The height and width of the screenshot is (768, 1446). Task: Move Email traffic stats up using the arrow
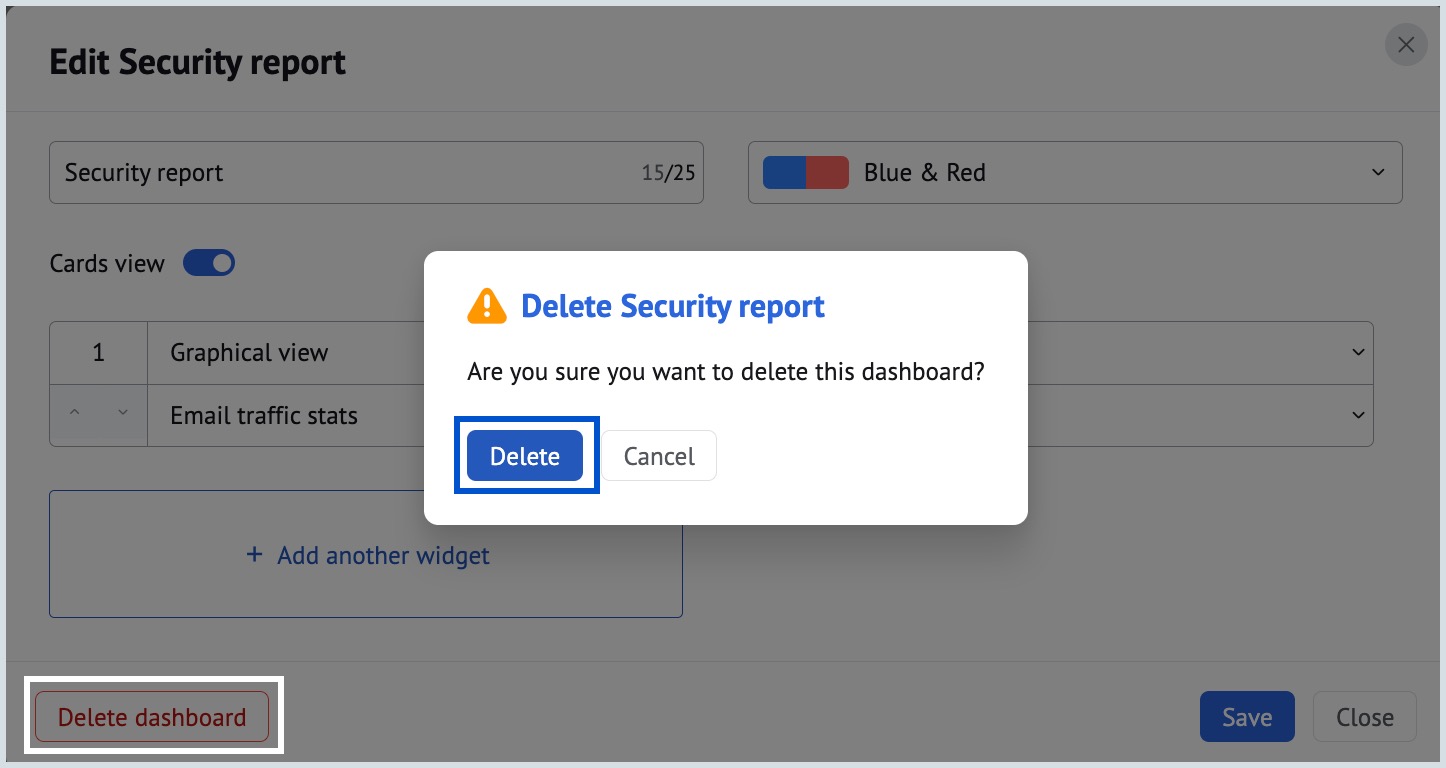click(76, 413)
